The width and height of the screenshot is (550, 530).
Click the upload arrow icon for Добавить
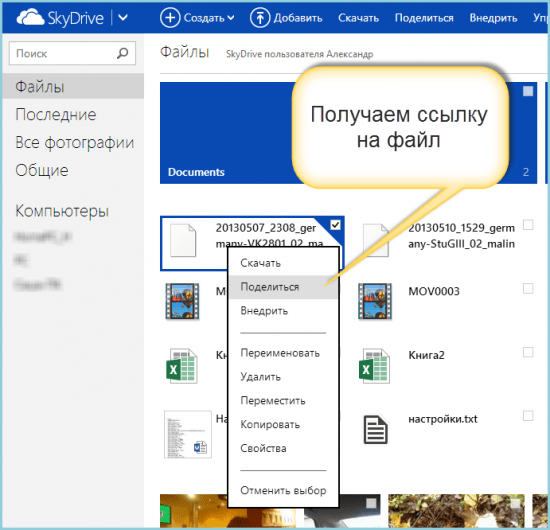pyautogui.click(x=260, y=17)
